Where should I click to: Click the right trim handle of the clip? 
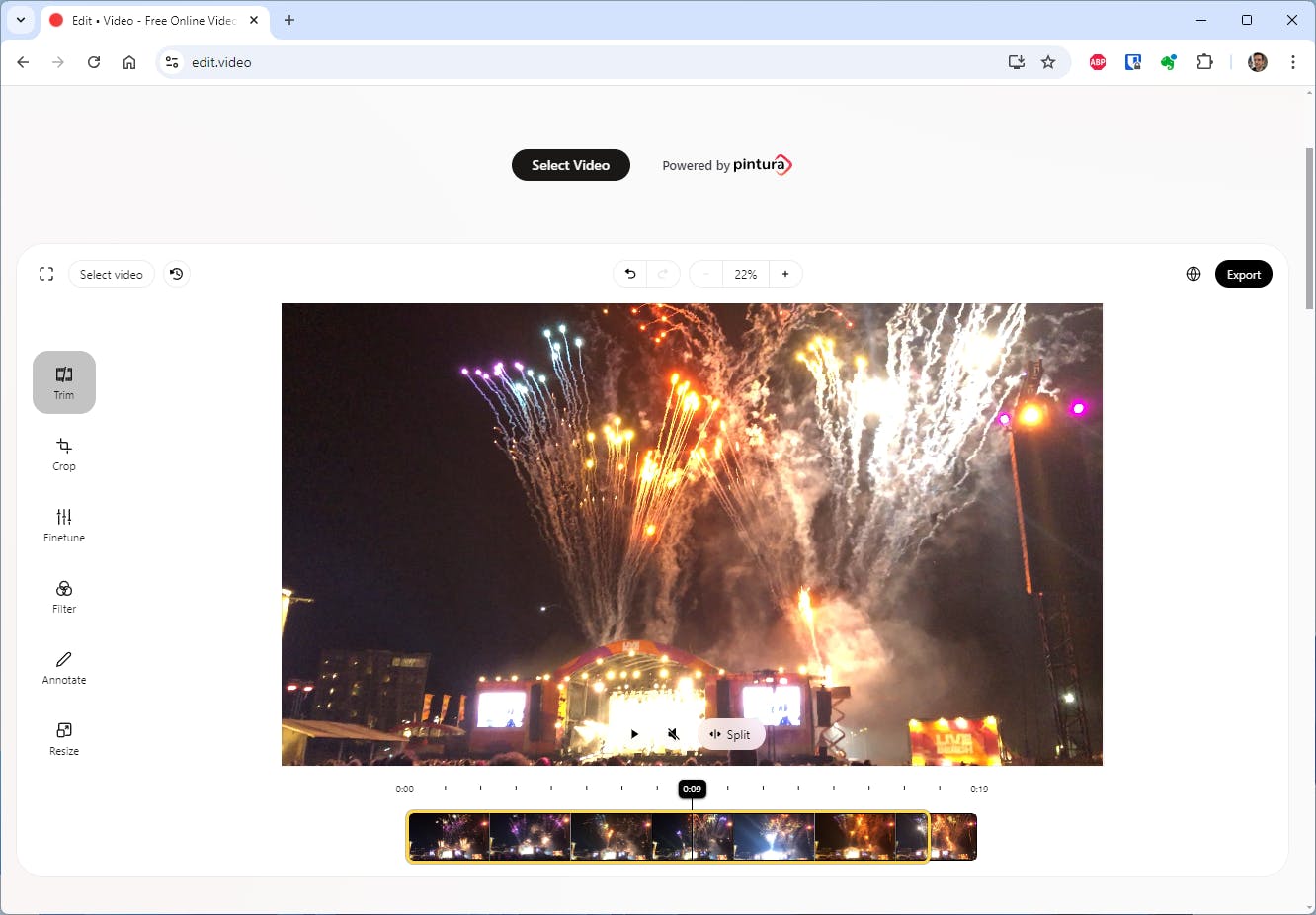coord(927,837)
